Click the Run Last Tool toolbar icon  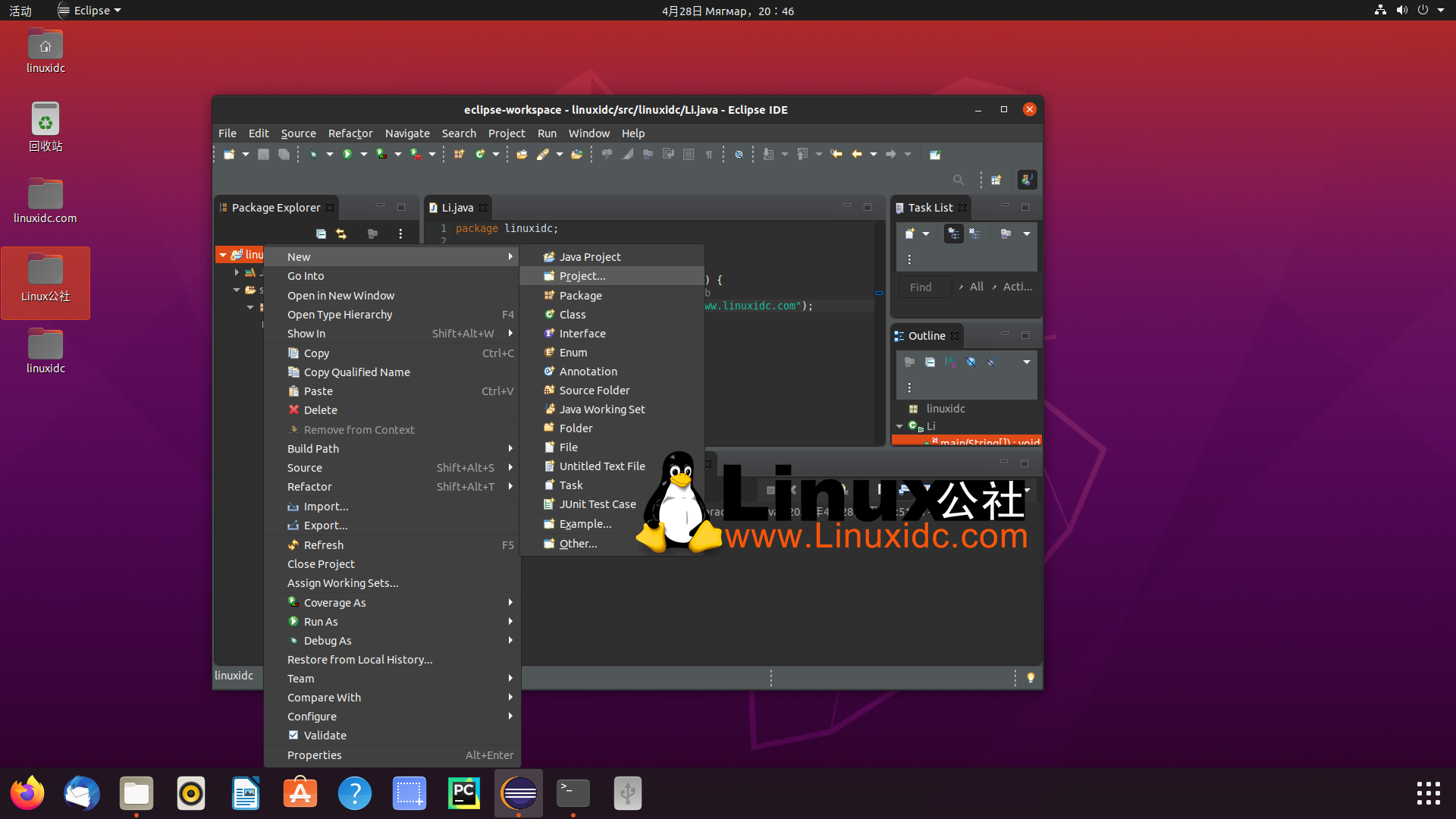416,155
